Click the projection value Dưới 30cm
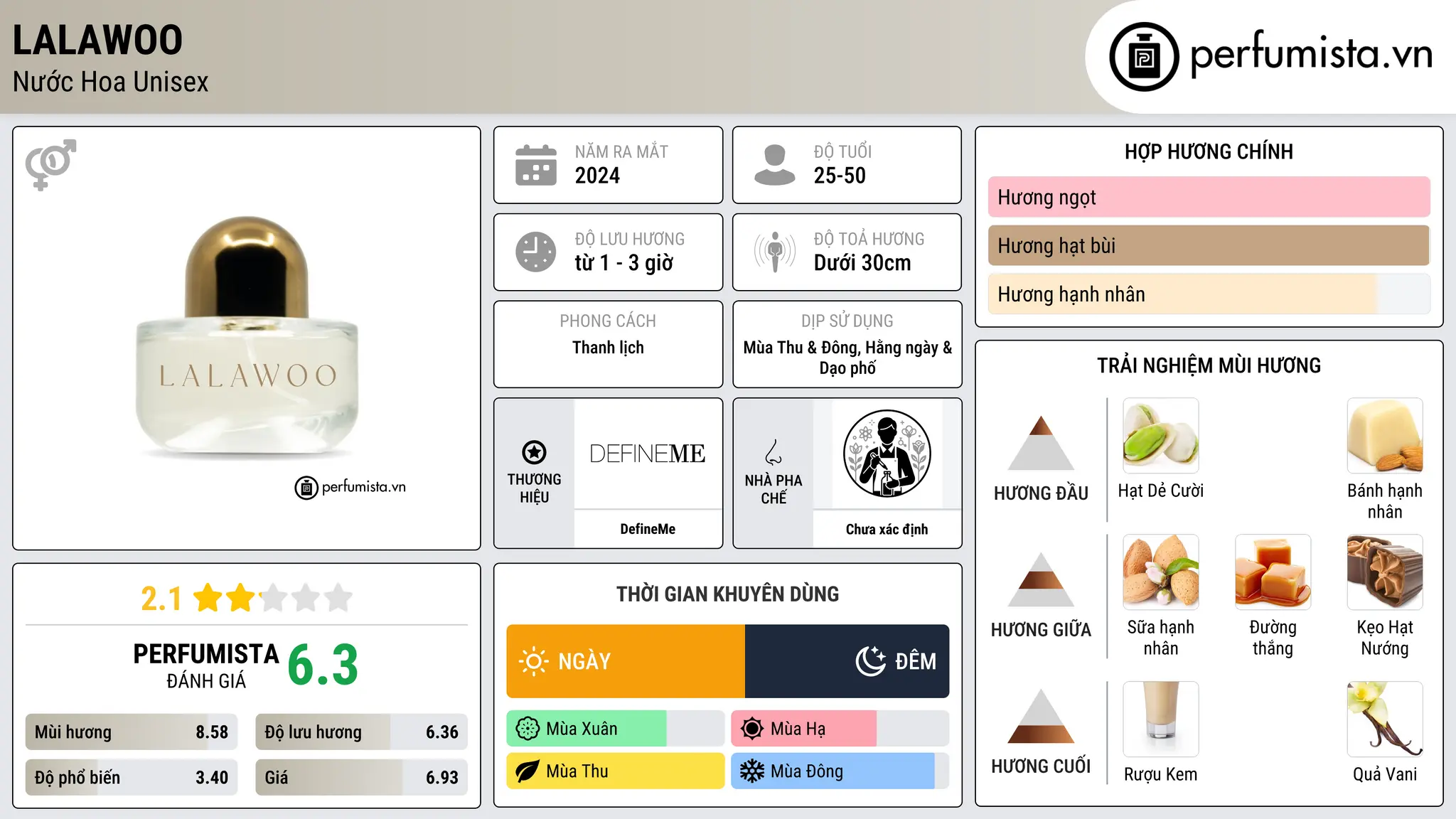Screen dimensions: 1456x819 click(x=862, y=263)
